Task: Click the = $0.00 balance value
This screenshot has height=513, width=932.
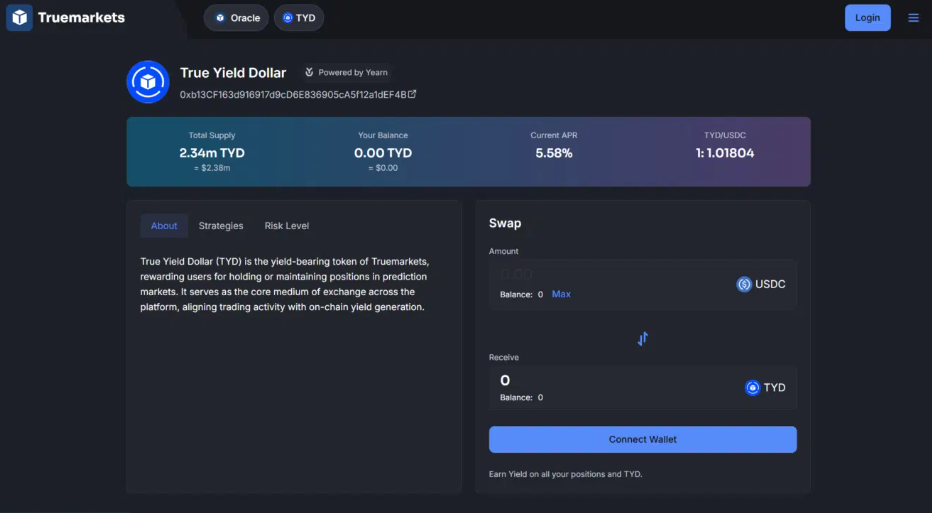Action: coord(383,168)
